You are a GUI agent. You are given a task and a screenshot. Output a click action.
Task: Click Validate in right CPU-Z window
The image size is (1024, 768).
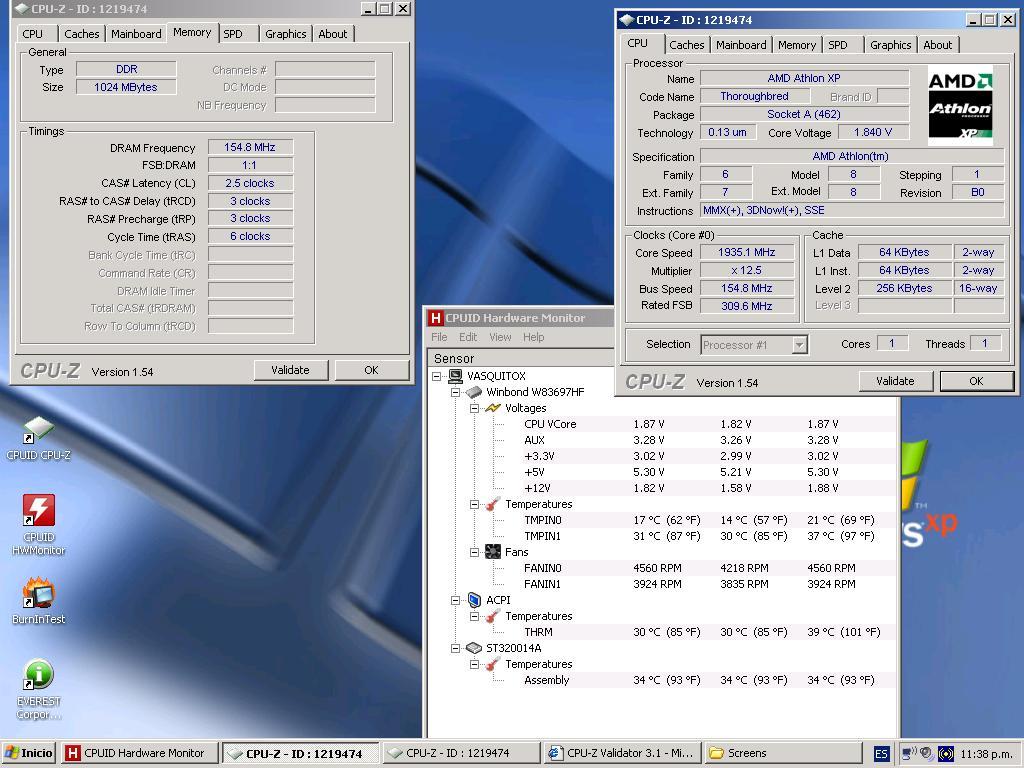895,381
